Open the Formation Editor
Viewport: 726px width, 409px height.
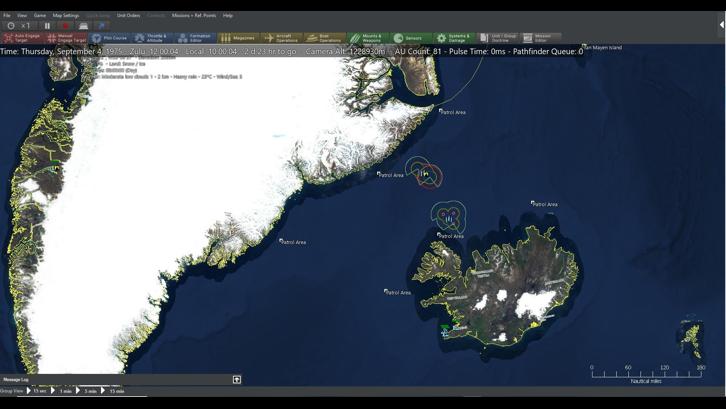pyautogui.click(x=195, y=38)
